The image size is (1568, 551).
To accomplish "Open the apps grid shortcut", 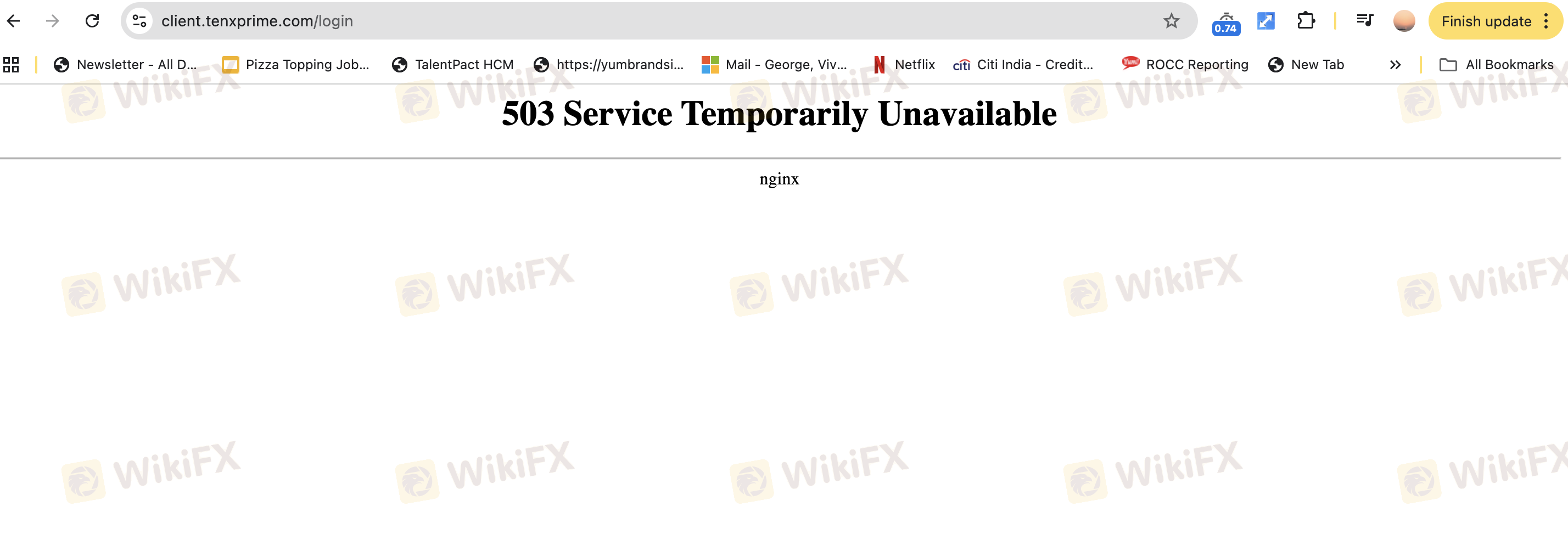I will pos(11,64).
